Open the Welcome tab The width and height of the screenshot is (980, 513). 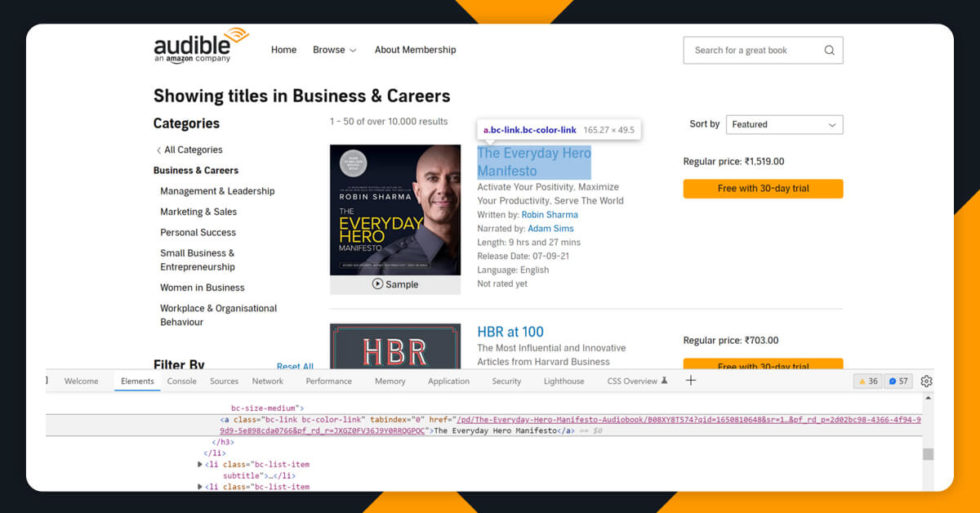click(x=81, y=381)
